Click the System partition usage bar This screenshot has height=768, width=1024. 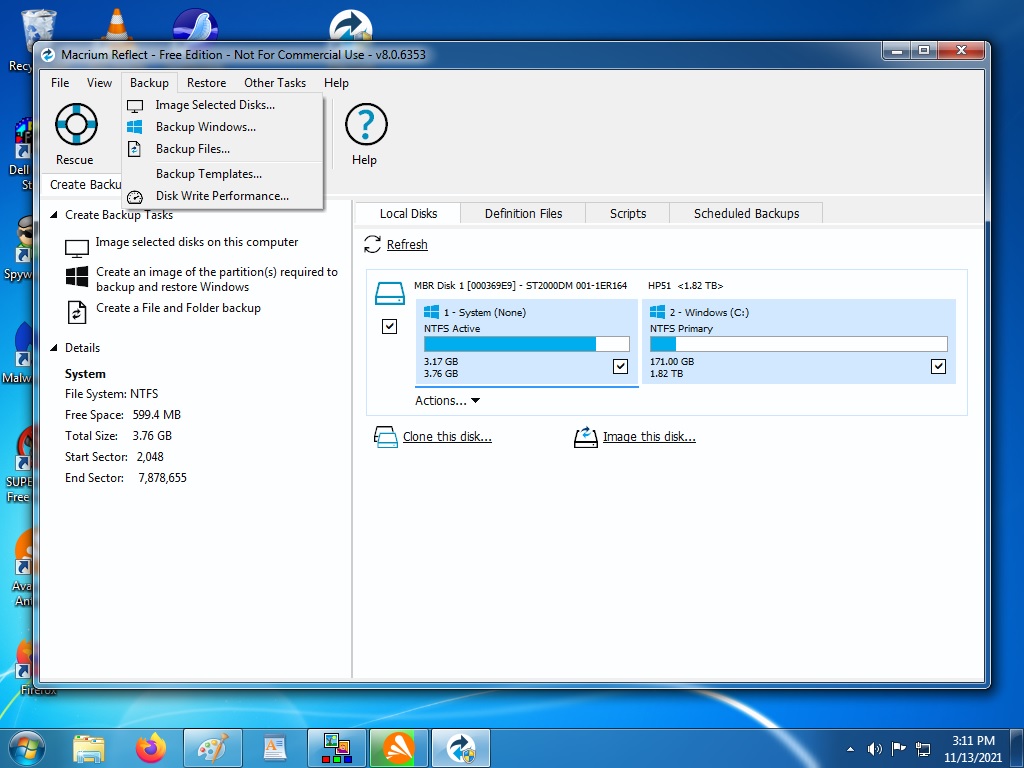526,344
